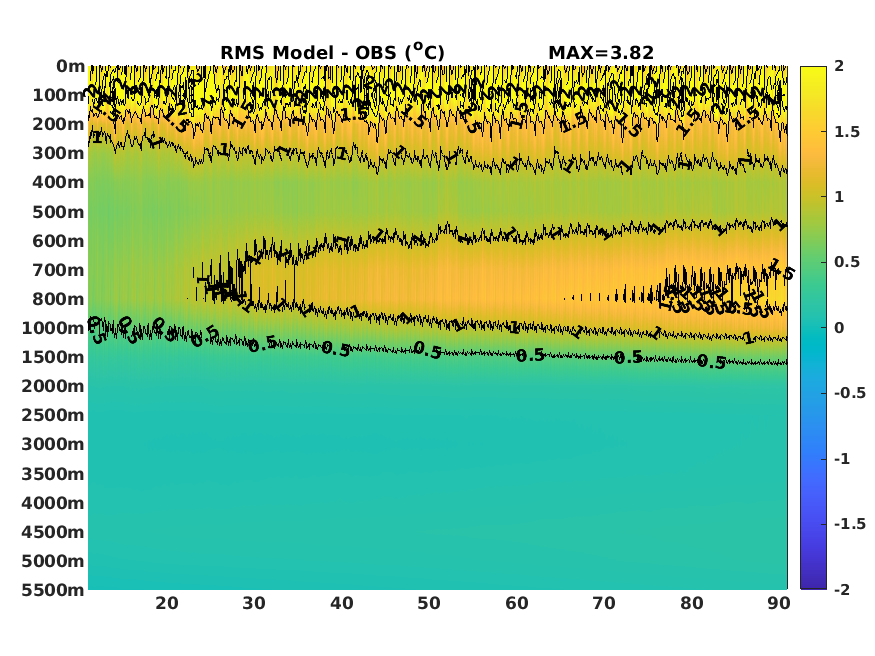Click the colorbar tick label -2

tap(842, 589)
